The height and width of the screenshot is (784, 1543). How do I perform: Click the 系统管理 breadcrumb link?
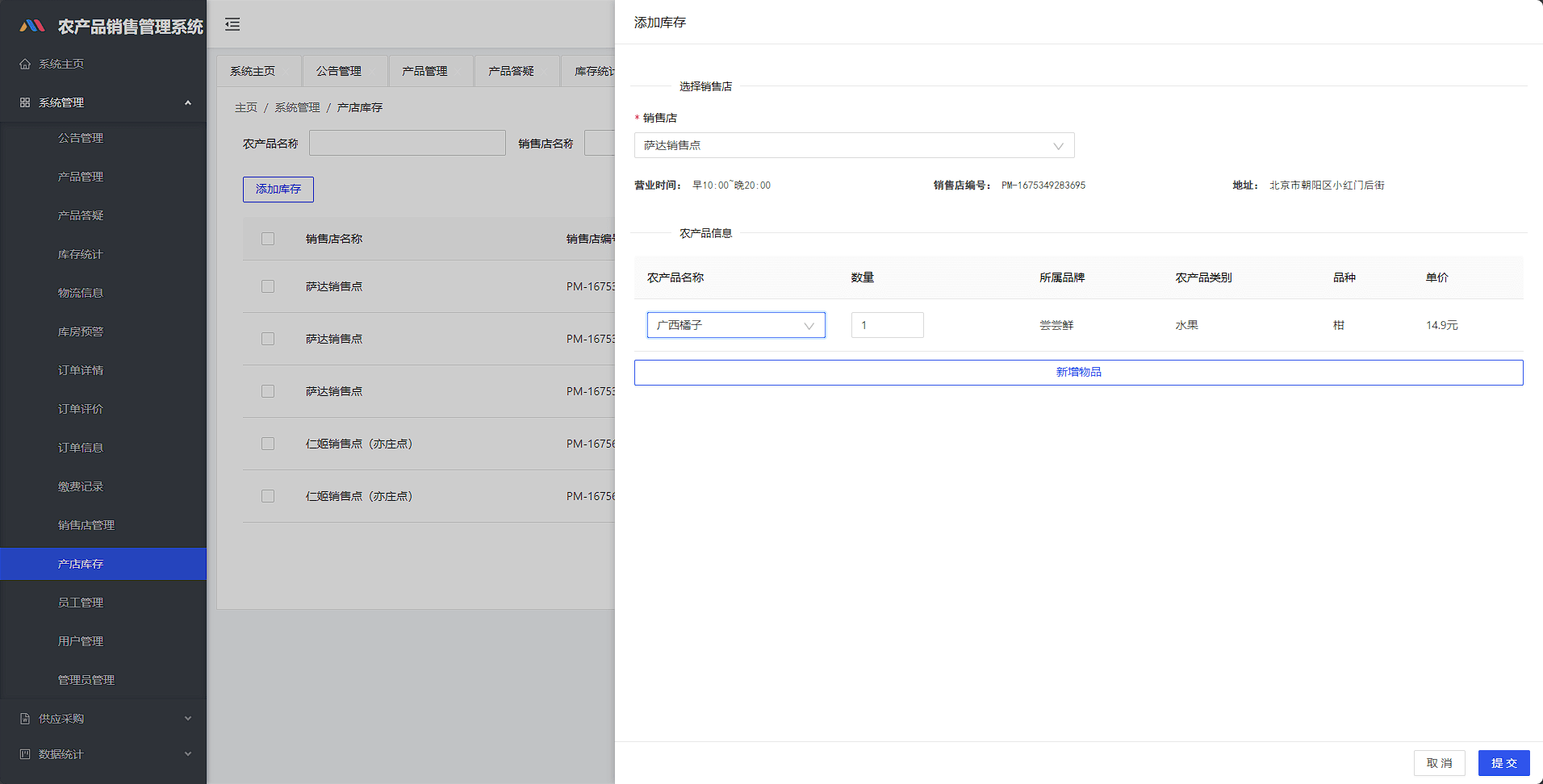tap(297, 107)
